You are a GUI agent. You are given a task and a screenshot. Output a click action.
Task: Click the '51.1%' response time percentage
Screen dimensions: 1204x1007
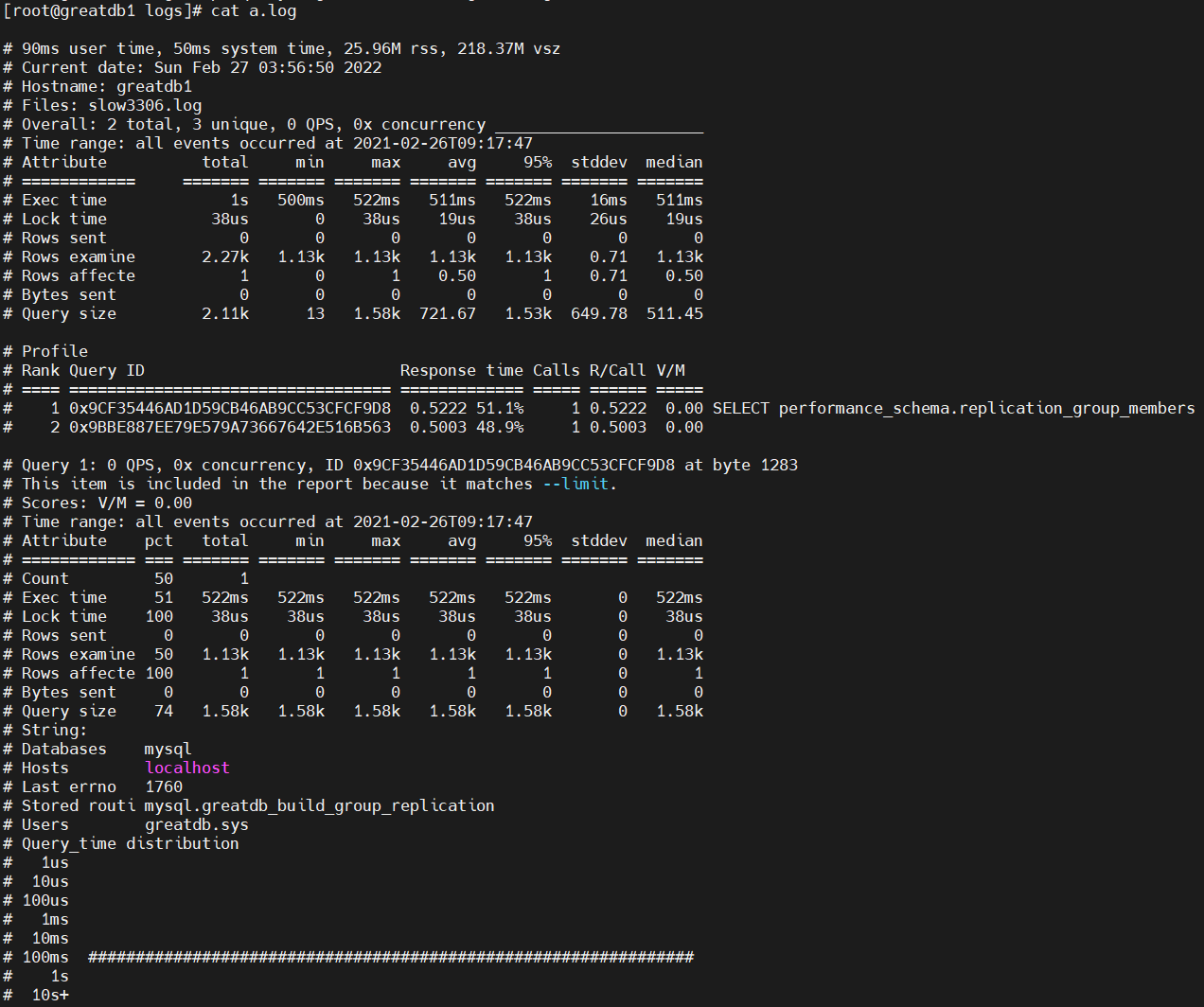pyautogui.click(x=500, y=408)
